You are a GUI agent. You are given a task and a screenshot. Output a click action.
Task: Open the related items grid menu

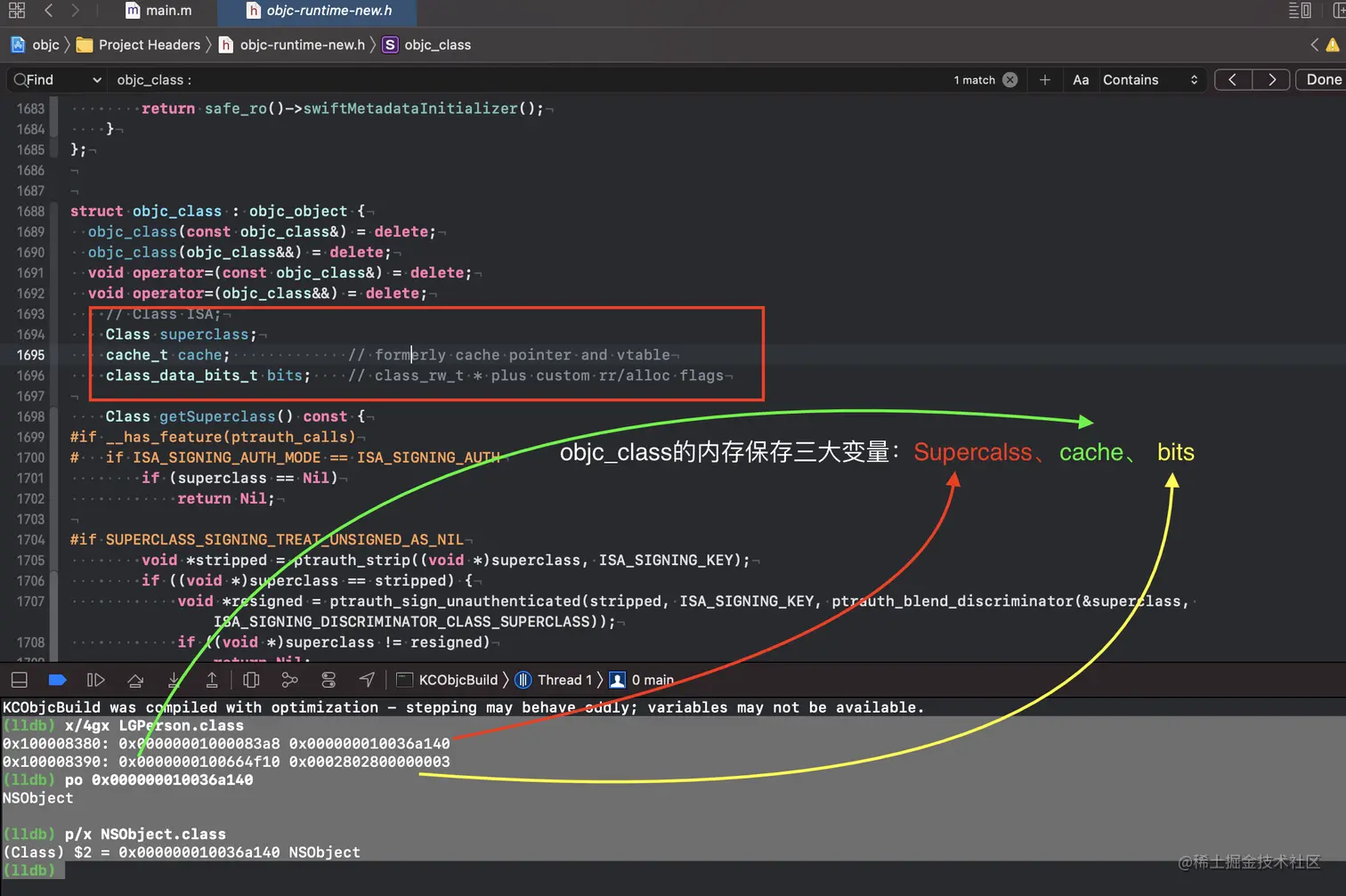(17, 11)
